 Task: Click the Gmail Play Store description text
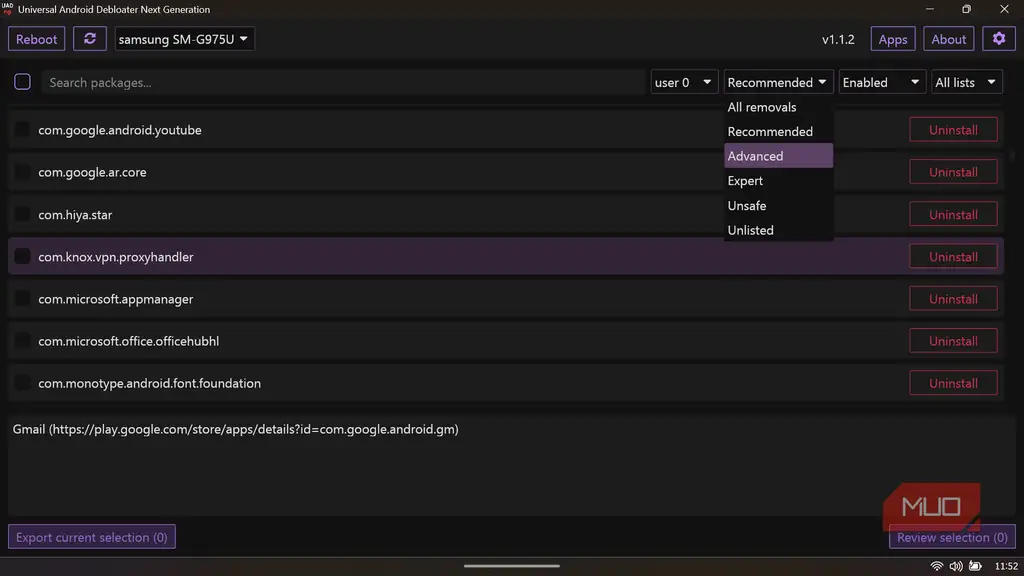[236, 429]
